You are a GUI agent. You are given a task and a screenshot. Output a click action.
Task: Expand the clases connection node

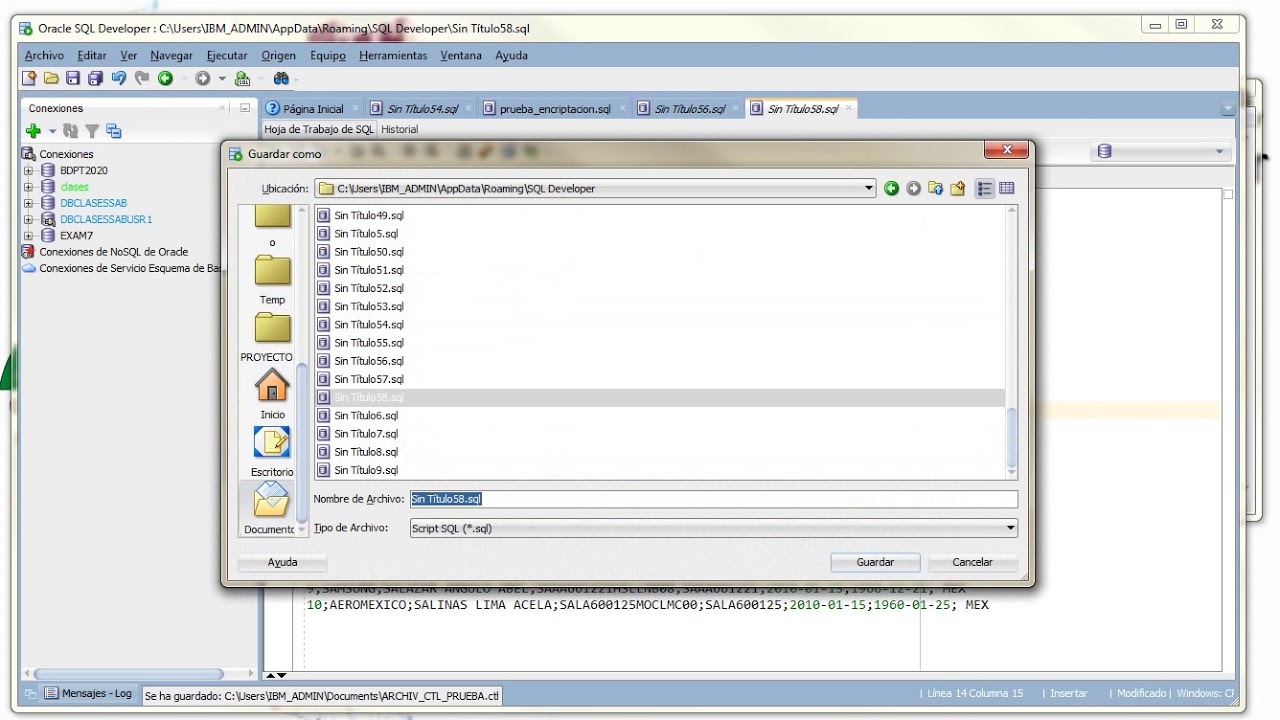tap(28, 187)
